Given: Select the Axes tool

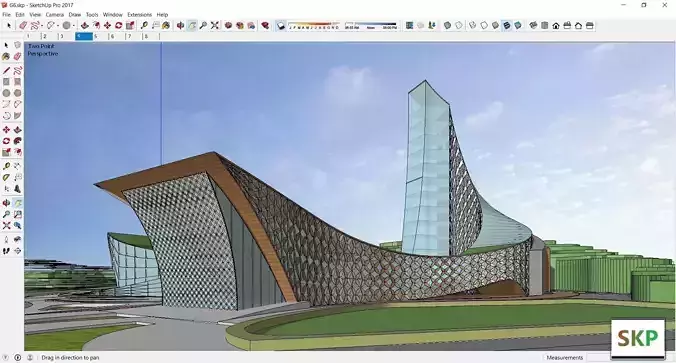Looking at the screenshot, I should point(6,188).
